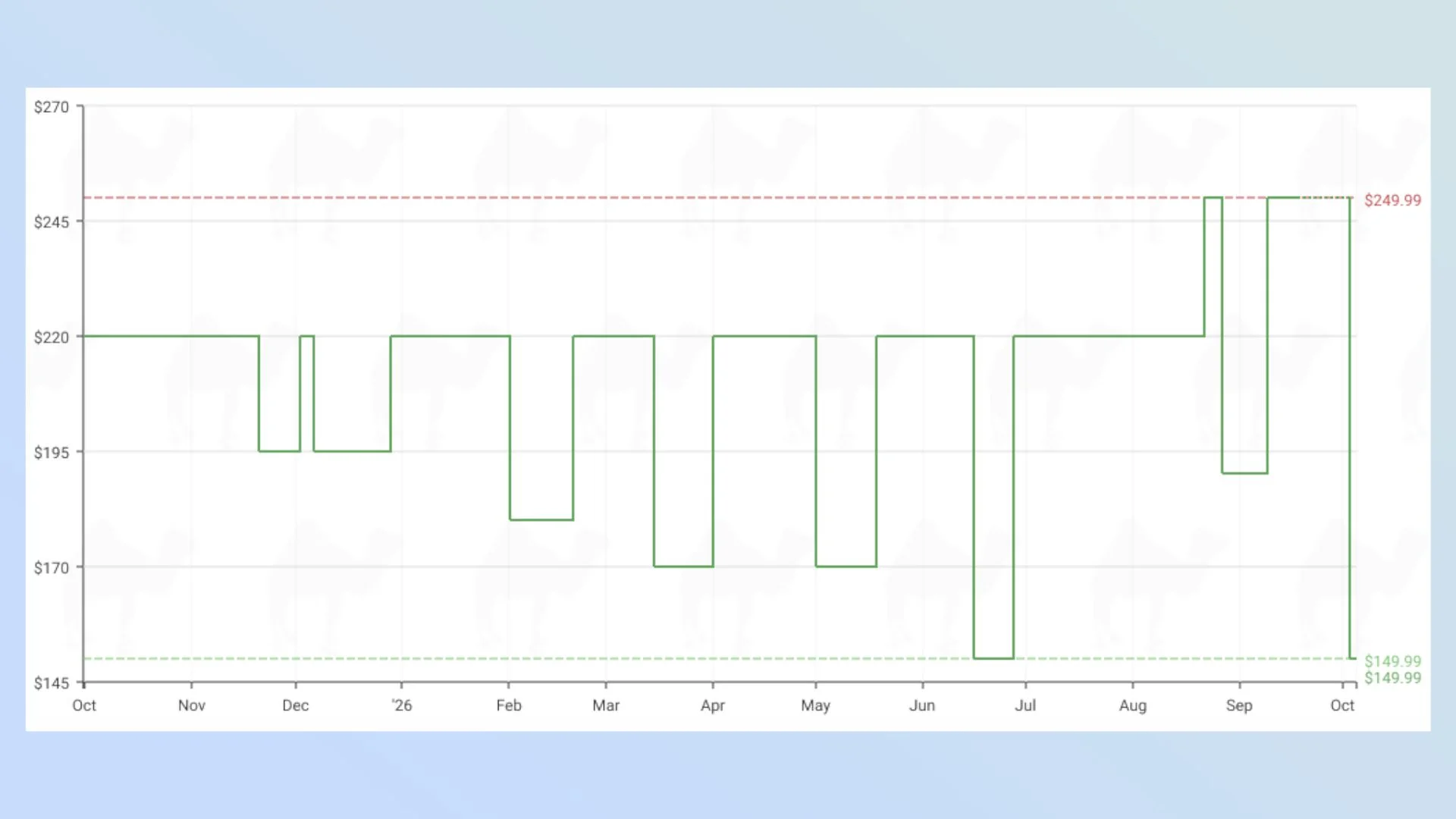Image resolution: width=1456 pixels, height=819 pixels.
Task: Click the Jul month label
Action: pos(1025,705)
